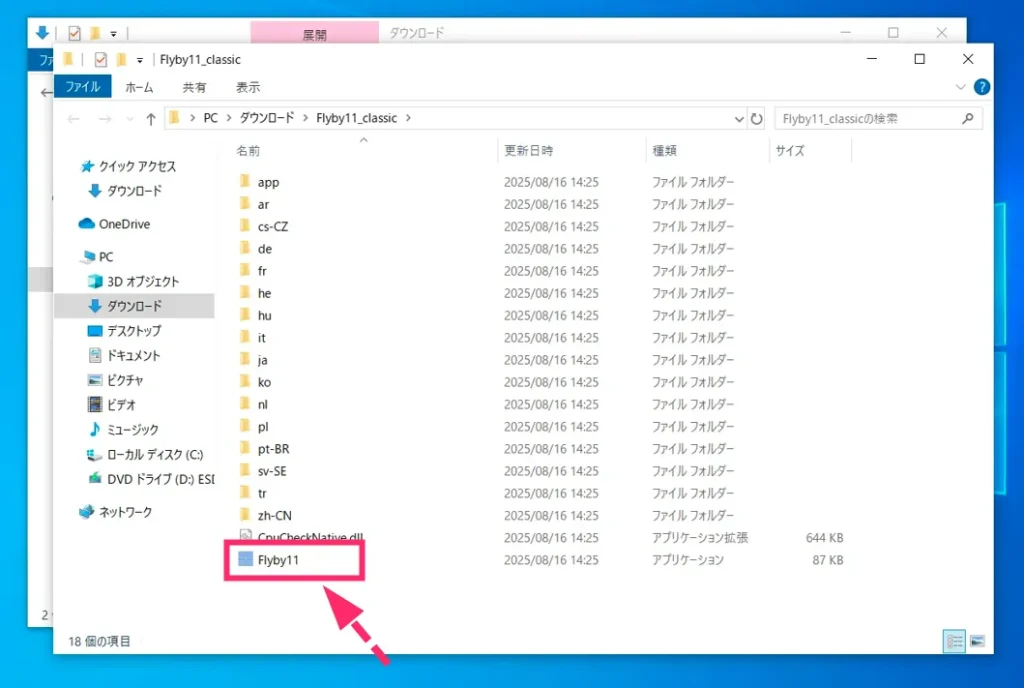Open the ar folder

263,204
